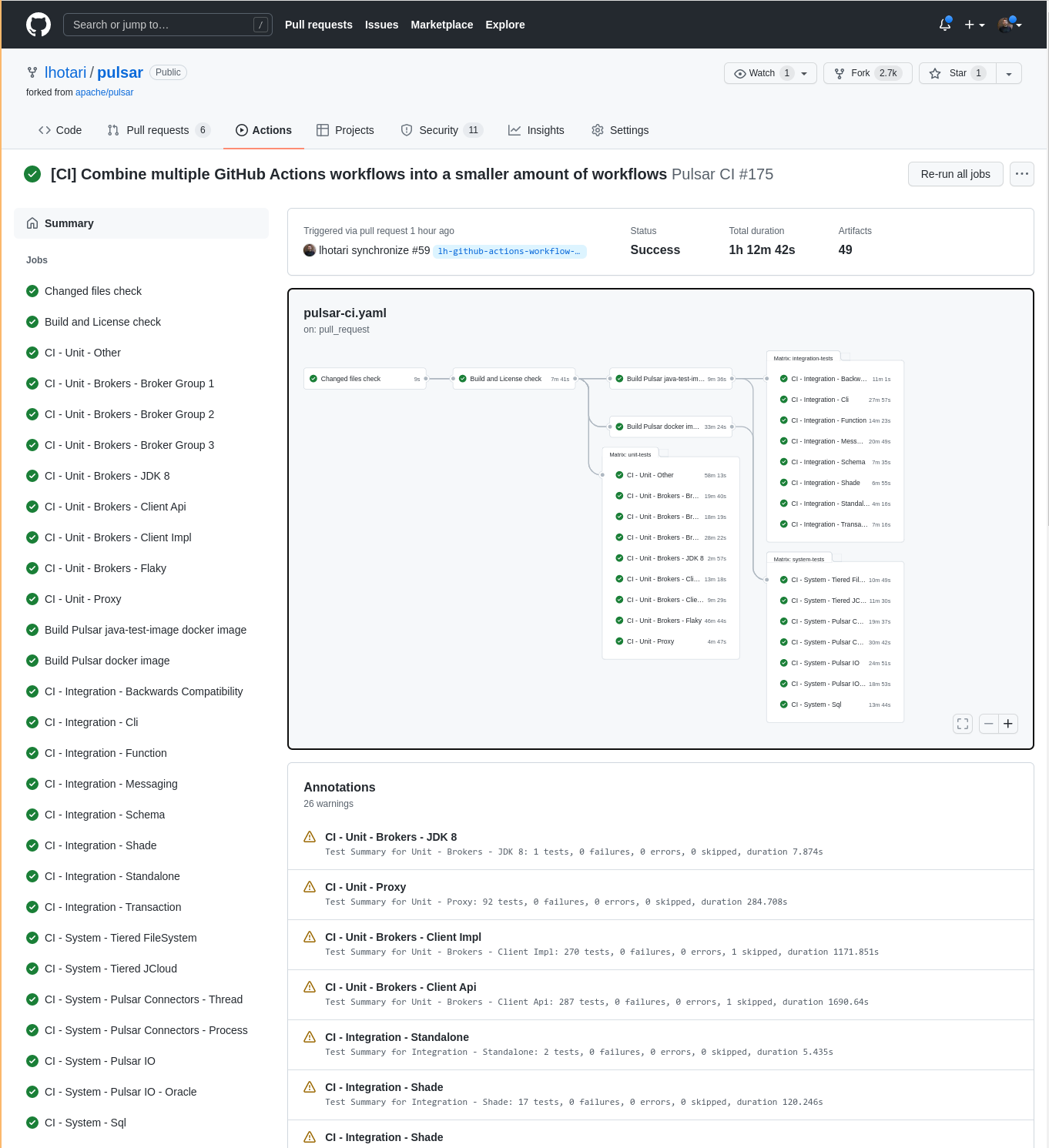Switch to the Security tab

click(x=441, y=130)
